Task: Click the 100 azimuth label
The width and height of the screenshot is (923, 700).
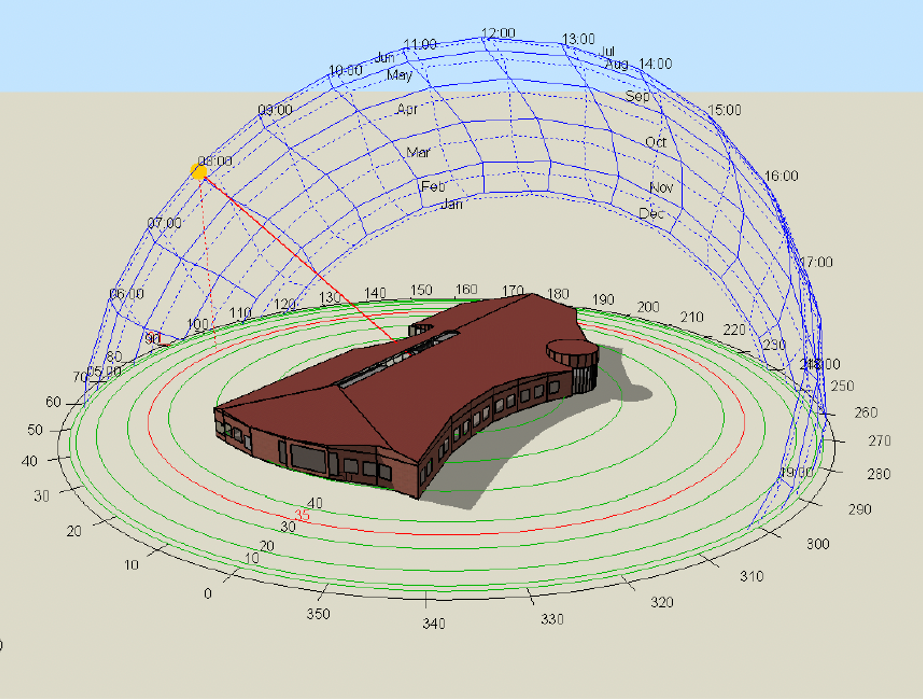Action: pyautogui.click(x=197, y=324)
